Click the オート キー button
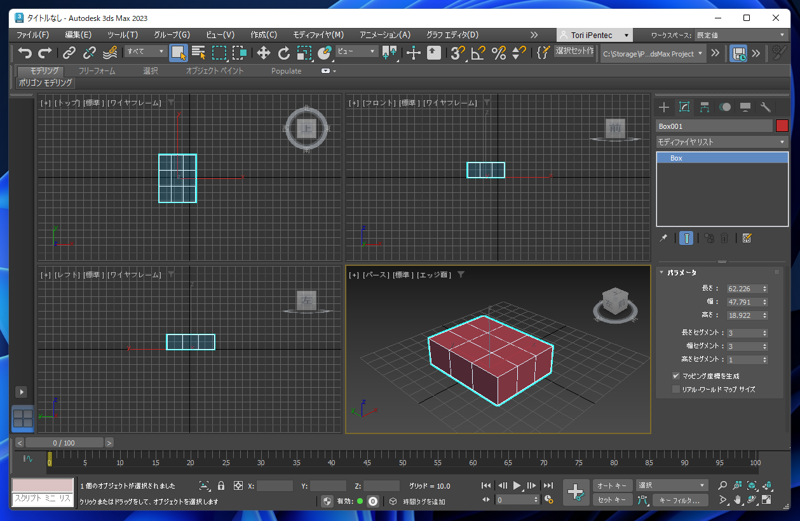Image resolution: width=800 pixels, height=521 pixels. click(x=612, y=486)
